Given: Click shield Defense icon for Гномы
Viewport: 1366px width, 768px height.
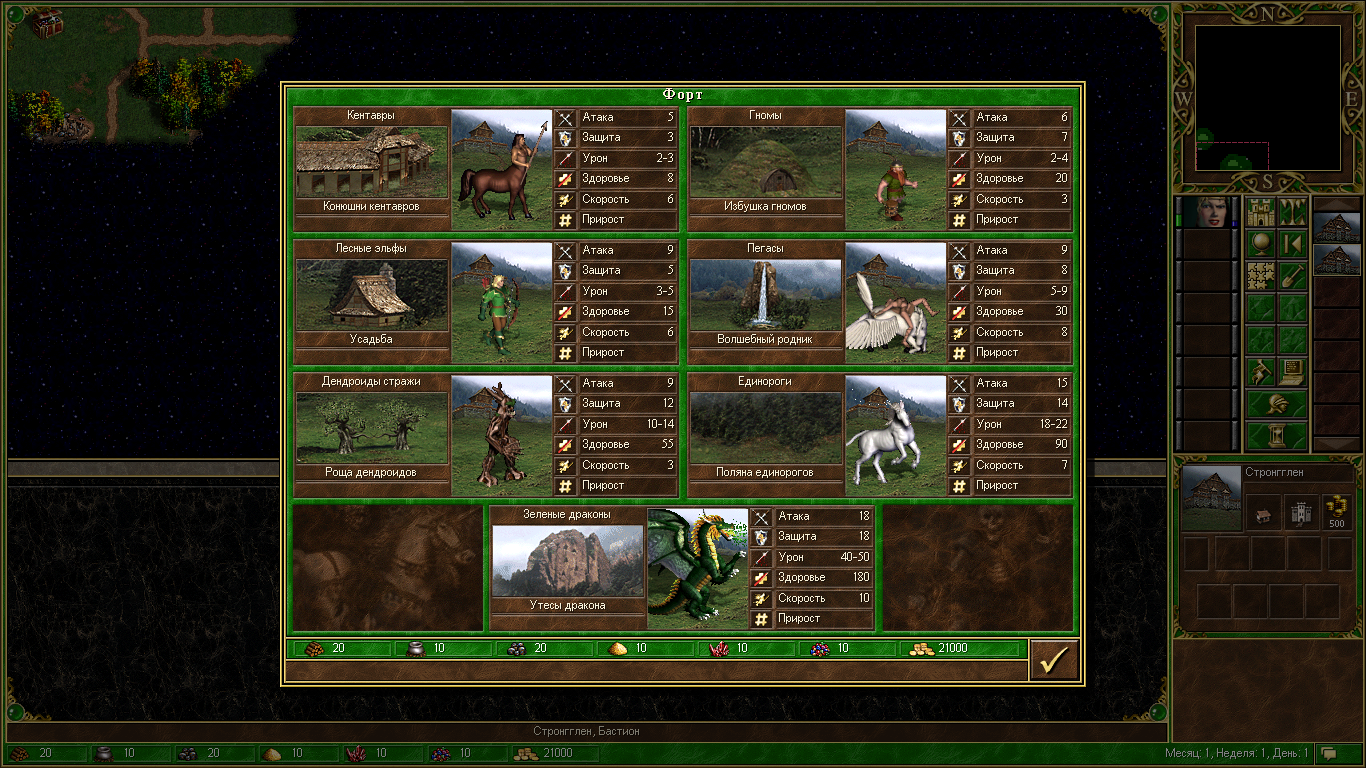Looking at the screenshot, I should click(959, 138).
